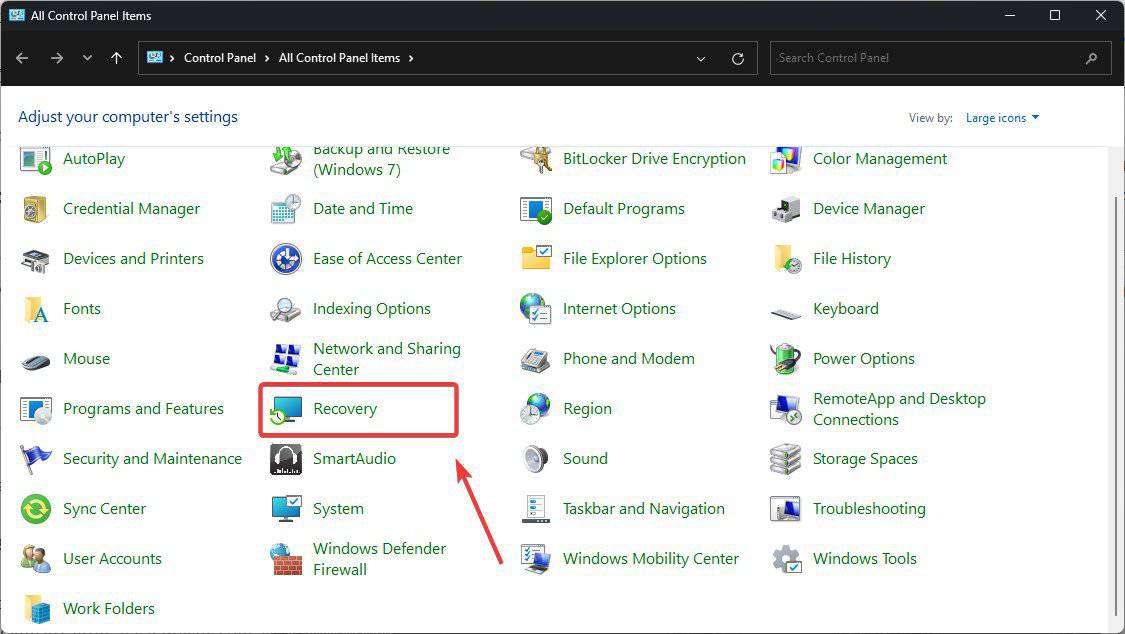This screenshot has width=1125, height=634.
Task: Expand chevron after All Control Panel Items
Action: click(x=411, y=58)
